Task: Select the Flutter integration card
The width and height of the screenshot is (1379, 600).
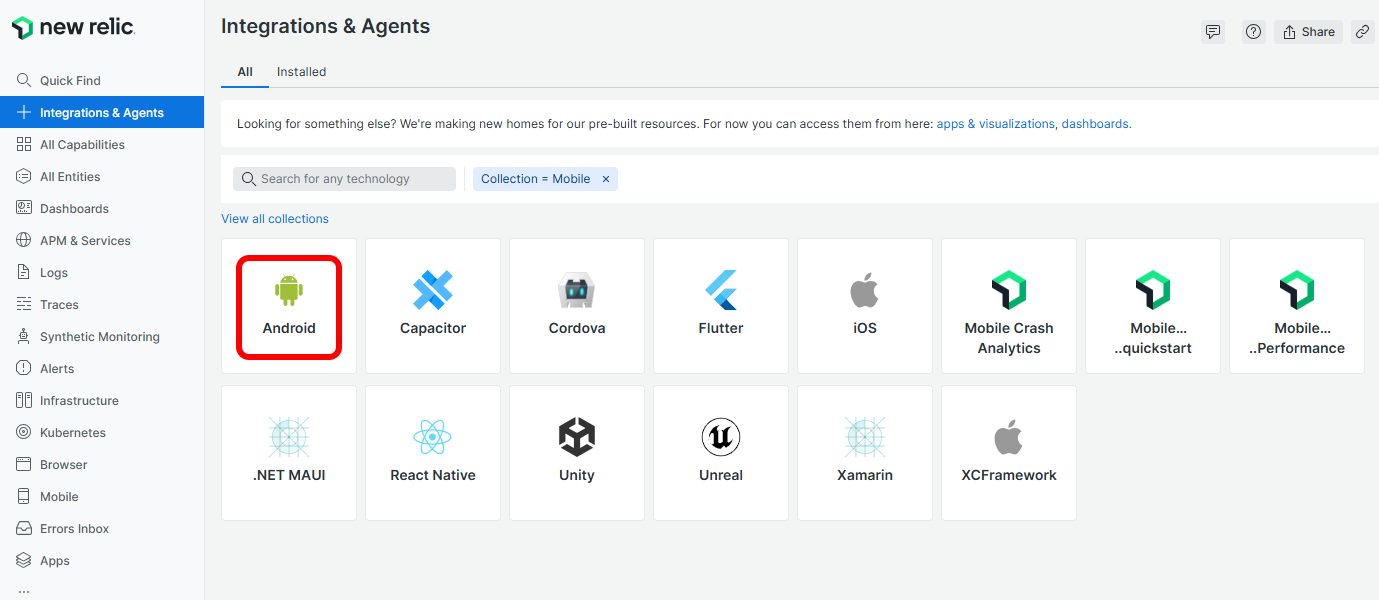Action: [x=721, y=306]
